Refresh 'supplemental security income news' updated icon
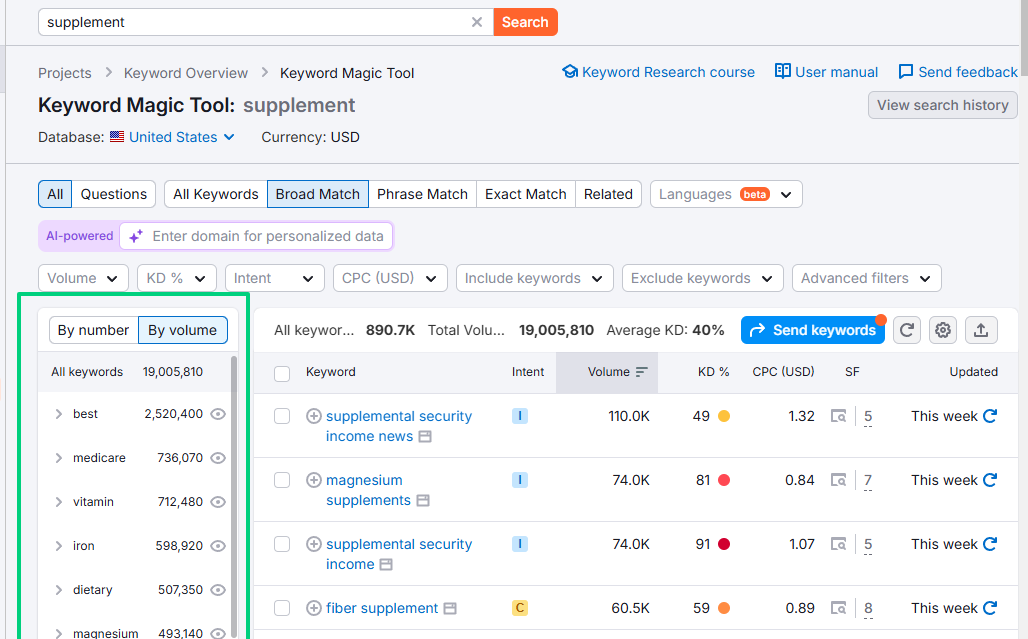The image size is (1028, 639). click(x=990, y=416)
